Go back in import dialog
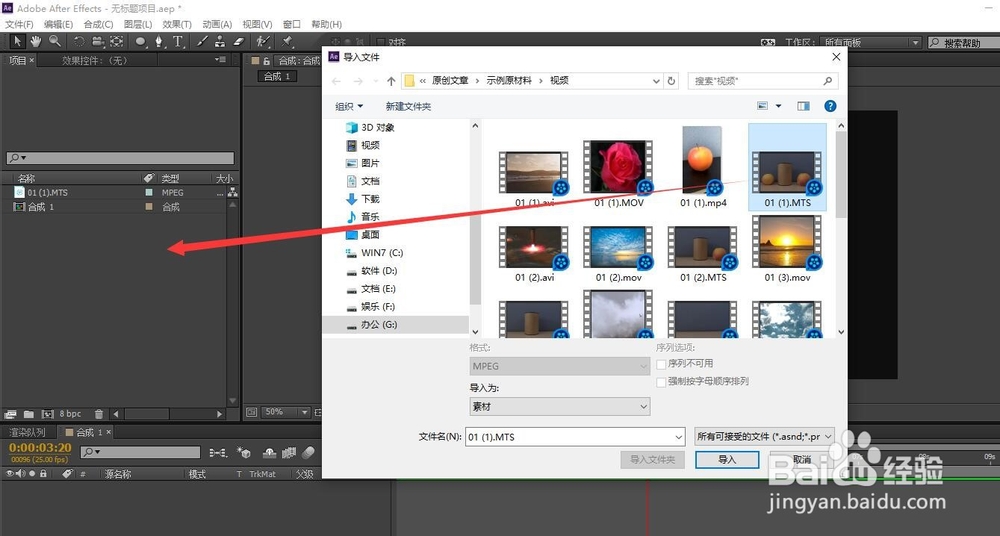Viewport: 1000px width, 536px height. (337, 81)
